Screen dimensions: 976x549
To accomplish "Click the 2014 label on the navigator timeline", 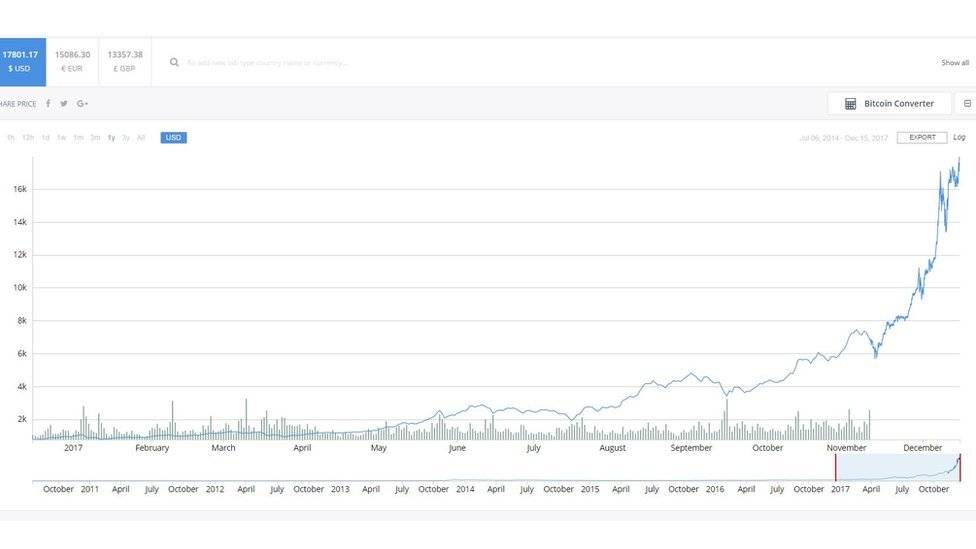I will click(x=465, y=489).
